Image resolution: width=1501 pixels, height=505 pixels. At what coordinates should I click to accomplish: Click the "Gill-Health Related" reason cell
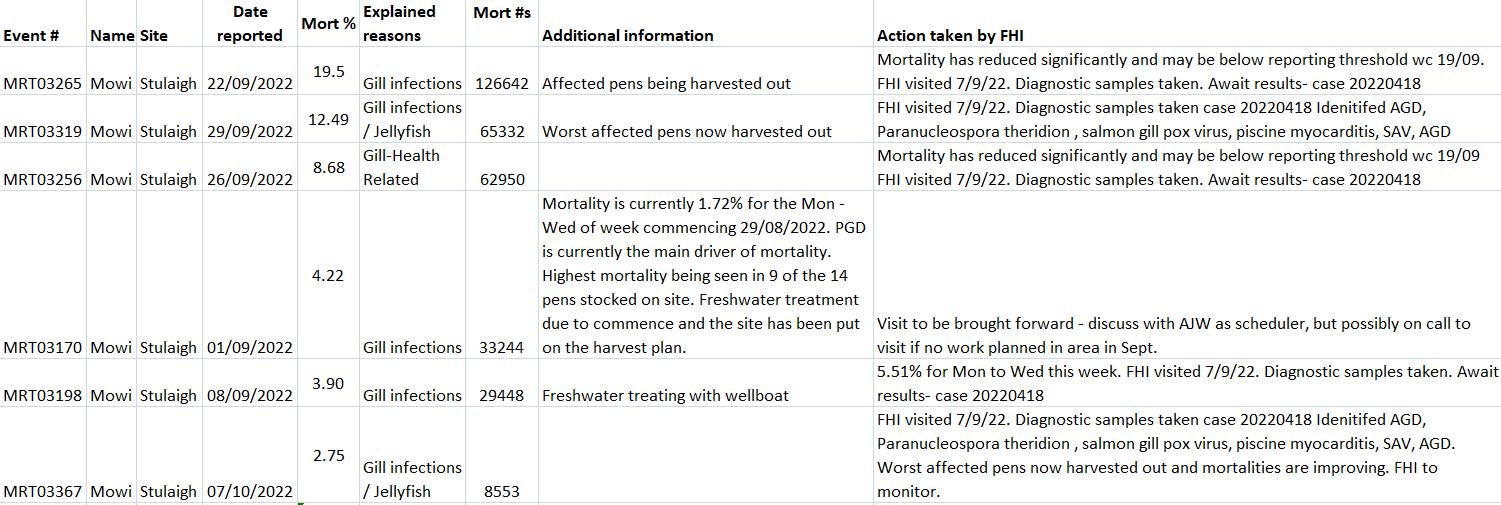(401, 167)
